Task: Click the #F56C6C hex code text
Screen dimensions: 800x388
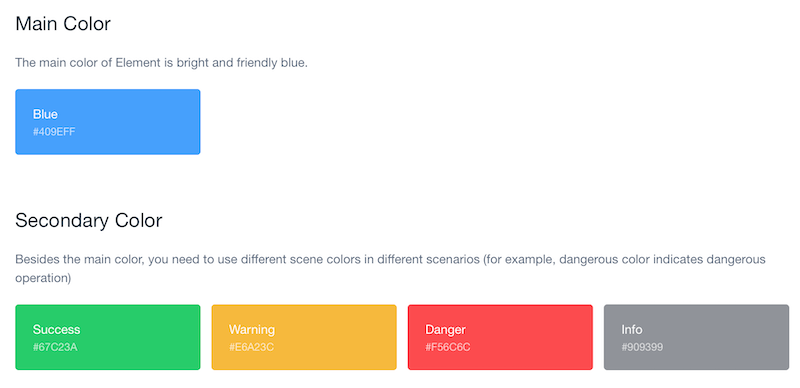Action: pyautogui.click(x=447, y=348)
